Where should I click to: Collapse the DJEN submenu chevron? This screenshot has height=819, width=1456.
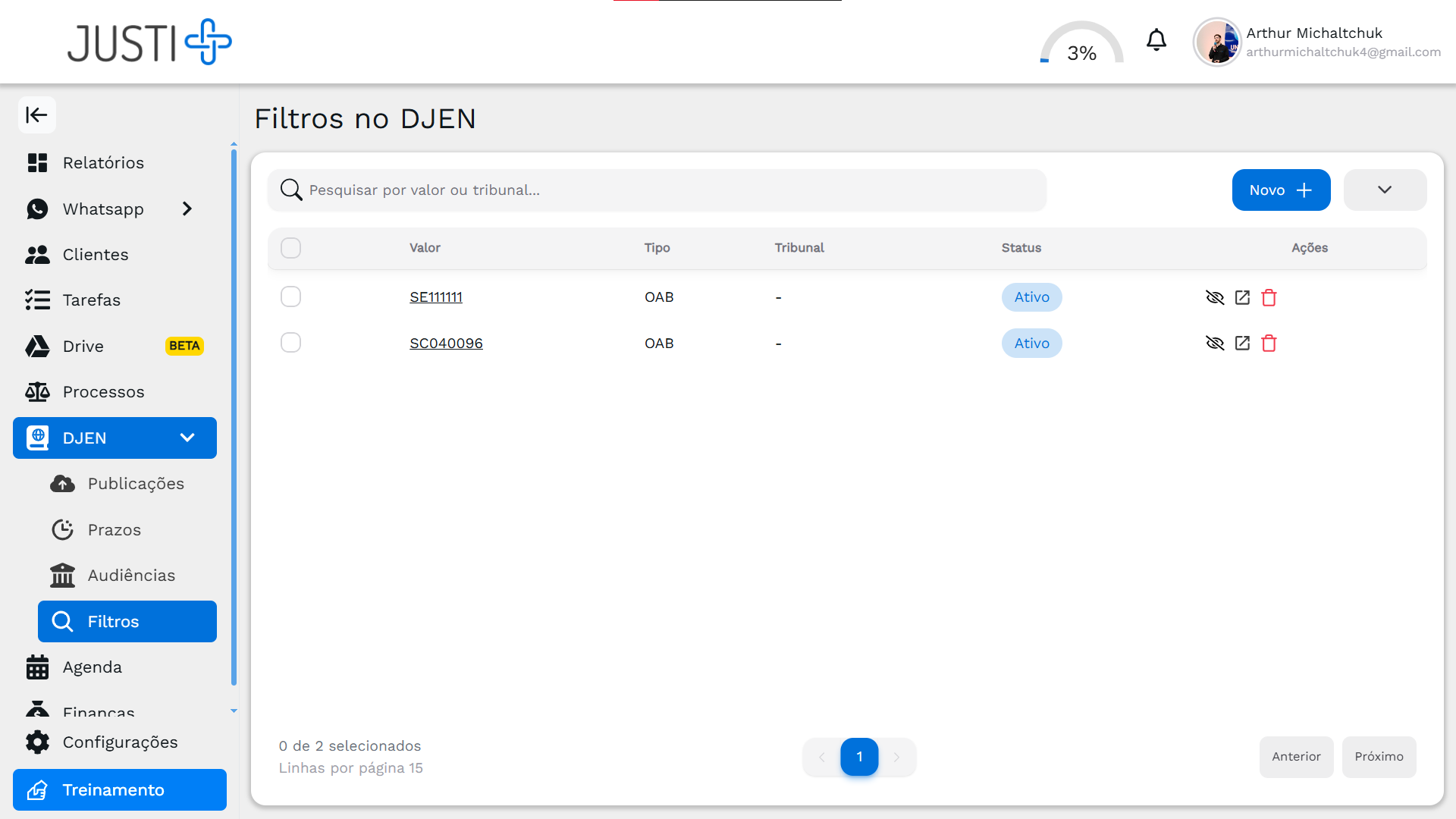click(x=187, y=438)
